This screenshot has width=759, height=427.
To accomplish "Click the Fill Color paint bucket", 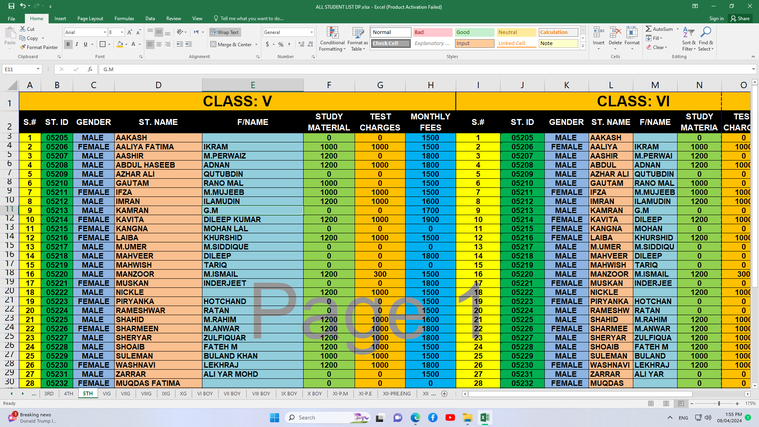I will click(x=120, y=44).
